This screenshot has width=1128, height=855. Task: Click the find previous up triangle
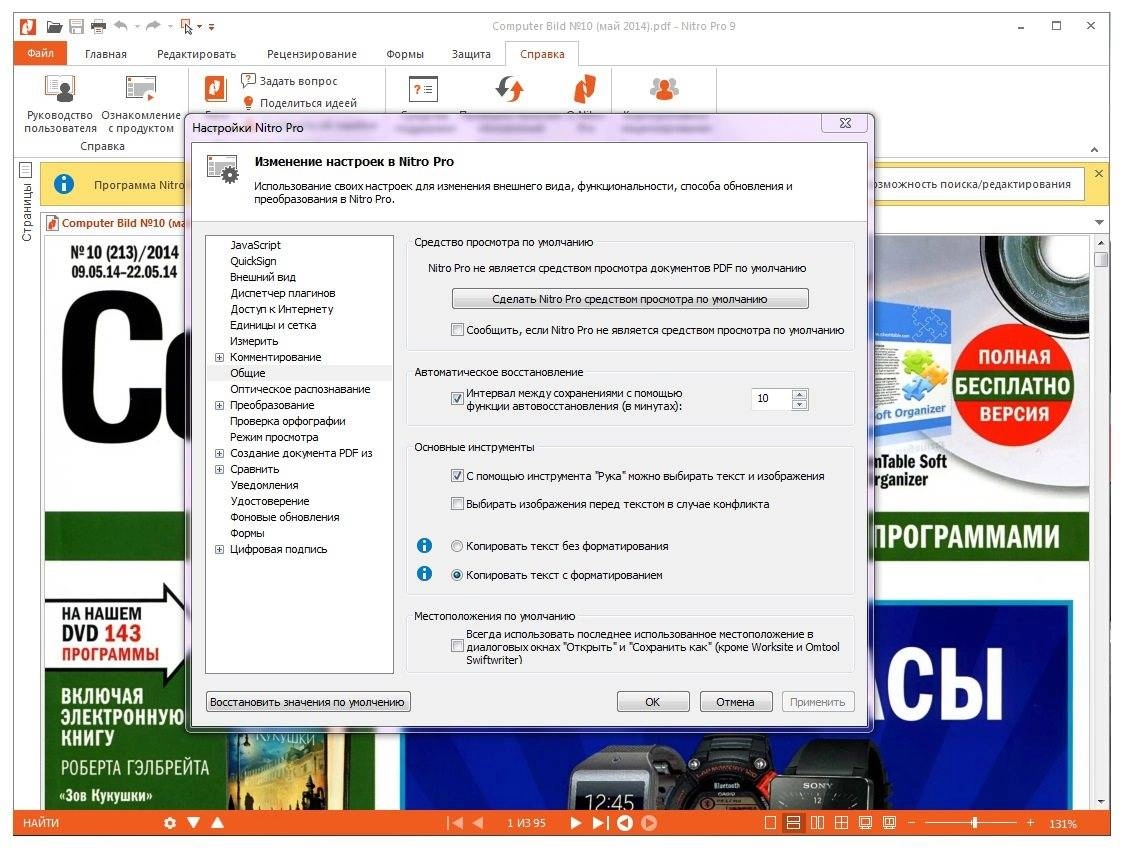217,822
